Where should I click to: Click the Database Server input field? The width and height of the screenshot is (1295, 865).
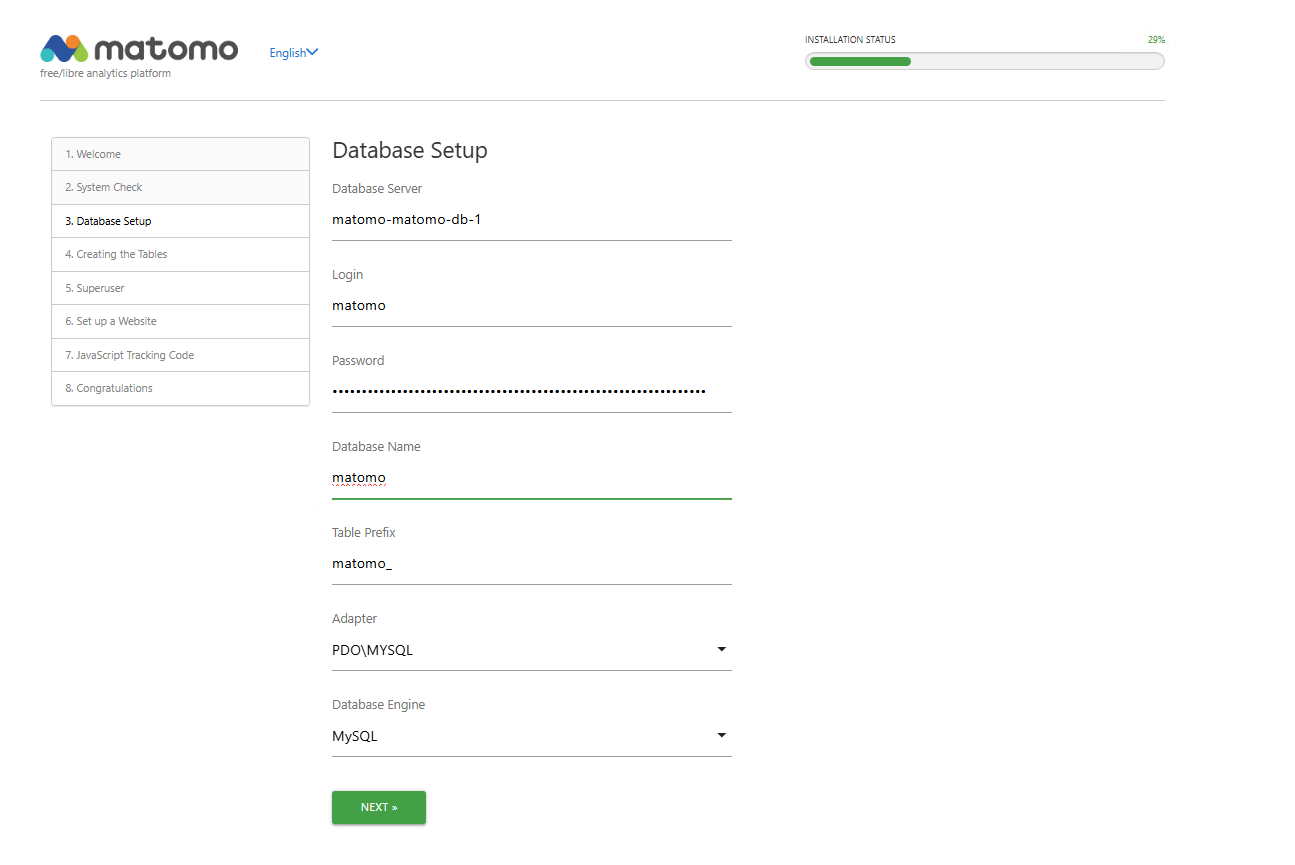tap(531, 220)
